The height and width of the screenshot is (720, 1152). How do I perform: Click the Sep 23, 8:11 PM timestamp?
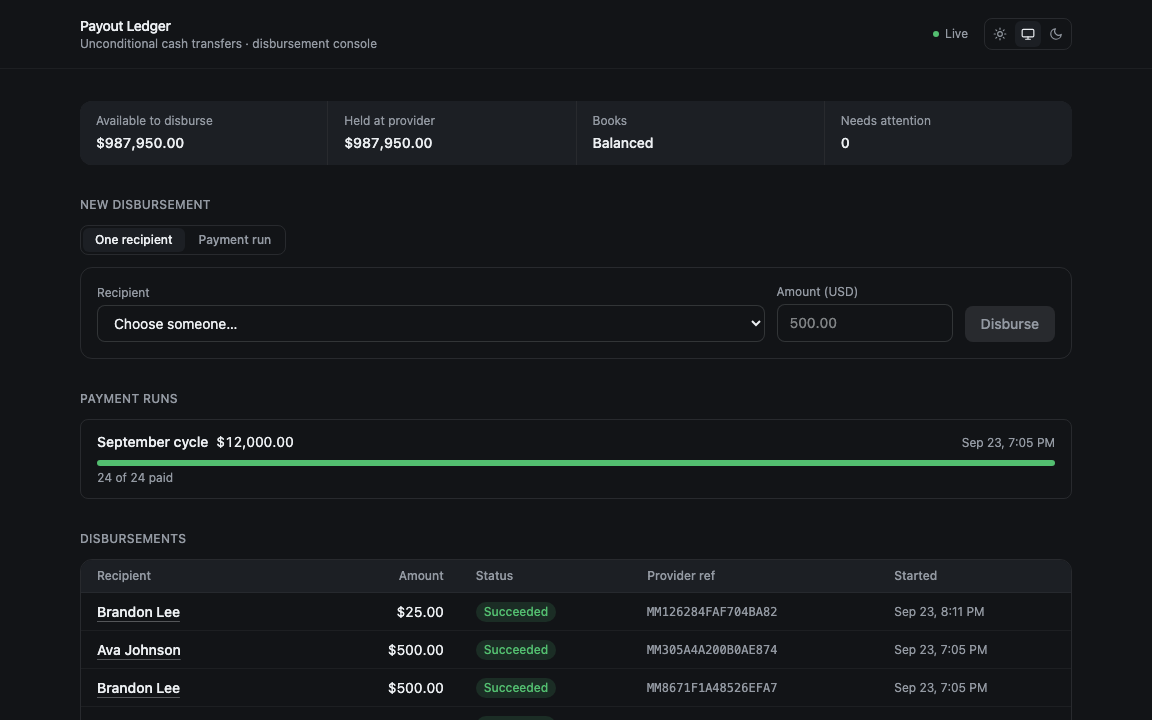[x=939, y=612]
